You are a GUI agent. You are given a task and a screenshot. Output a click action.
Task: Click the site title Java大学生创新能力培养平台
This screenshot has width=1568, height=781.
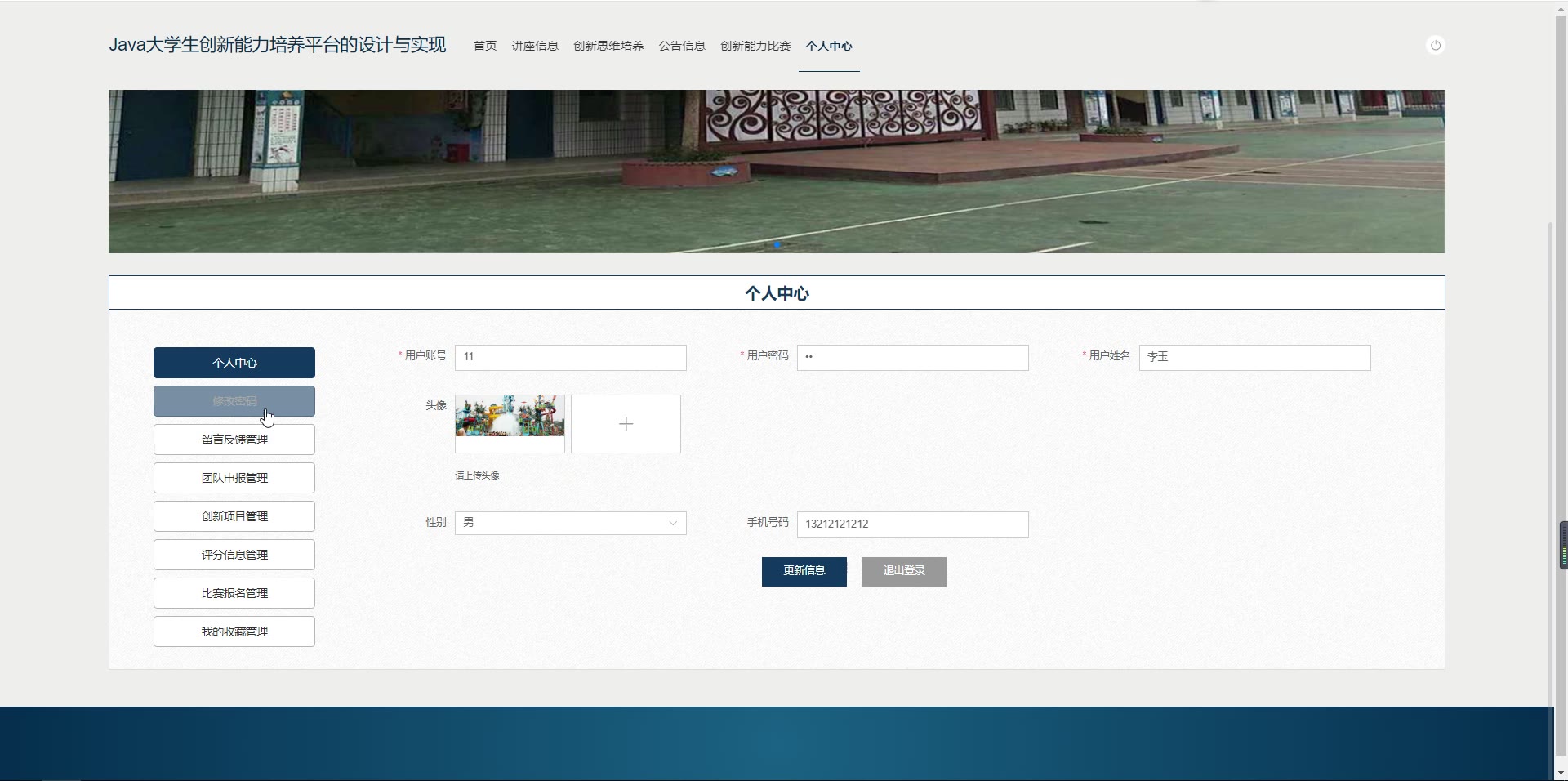(278, 45)
